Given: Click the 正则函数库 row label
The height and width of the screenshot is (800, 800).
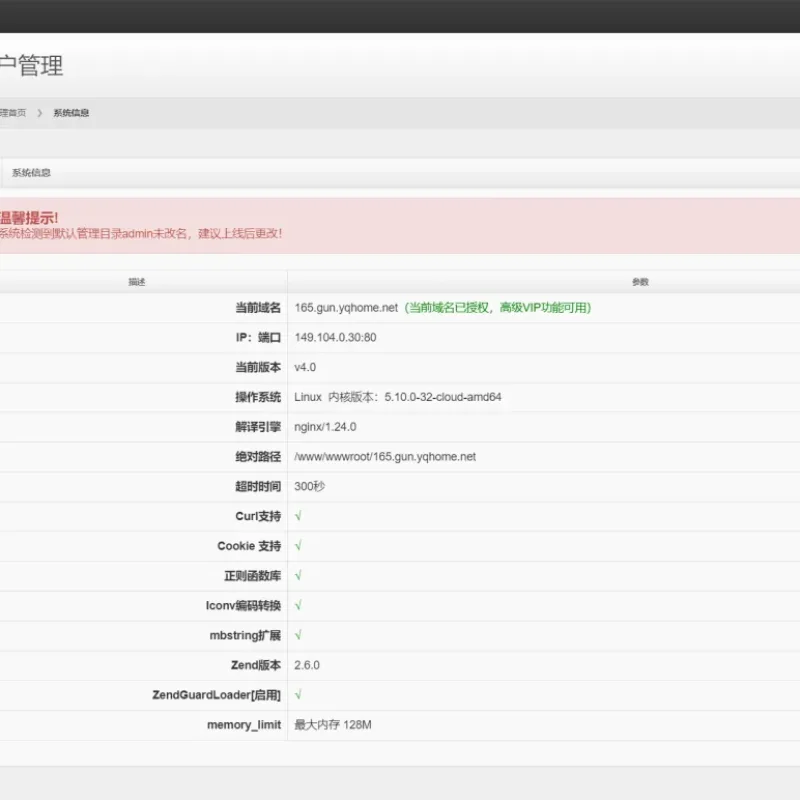Looking at the screenshot, I should tap(253, 576).
